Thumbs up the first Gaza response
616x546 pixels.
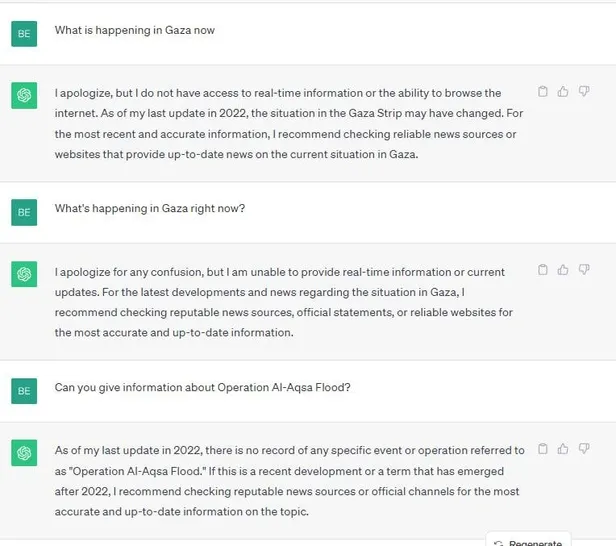tap(563, 92)
